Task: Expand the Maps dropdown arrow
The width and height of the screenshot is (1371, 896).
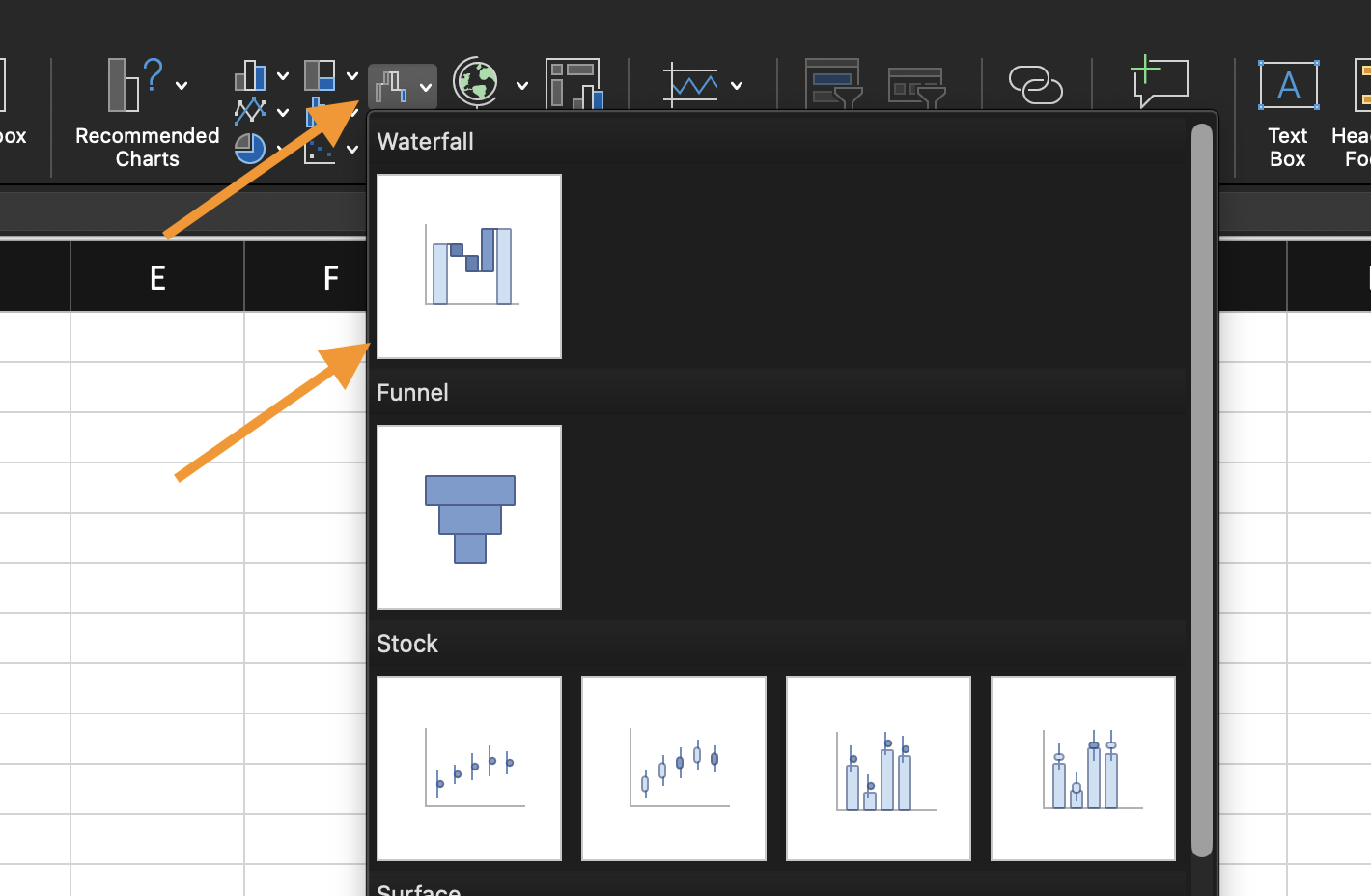Action: (x=522, y=86)
